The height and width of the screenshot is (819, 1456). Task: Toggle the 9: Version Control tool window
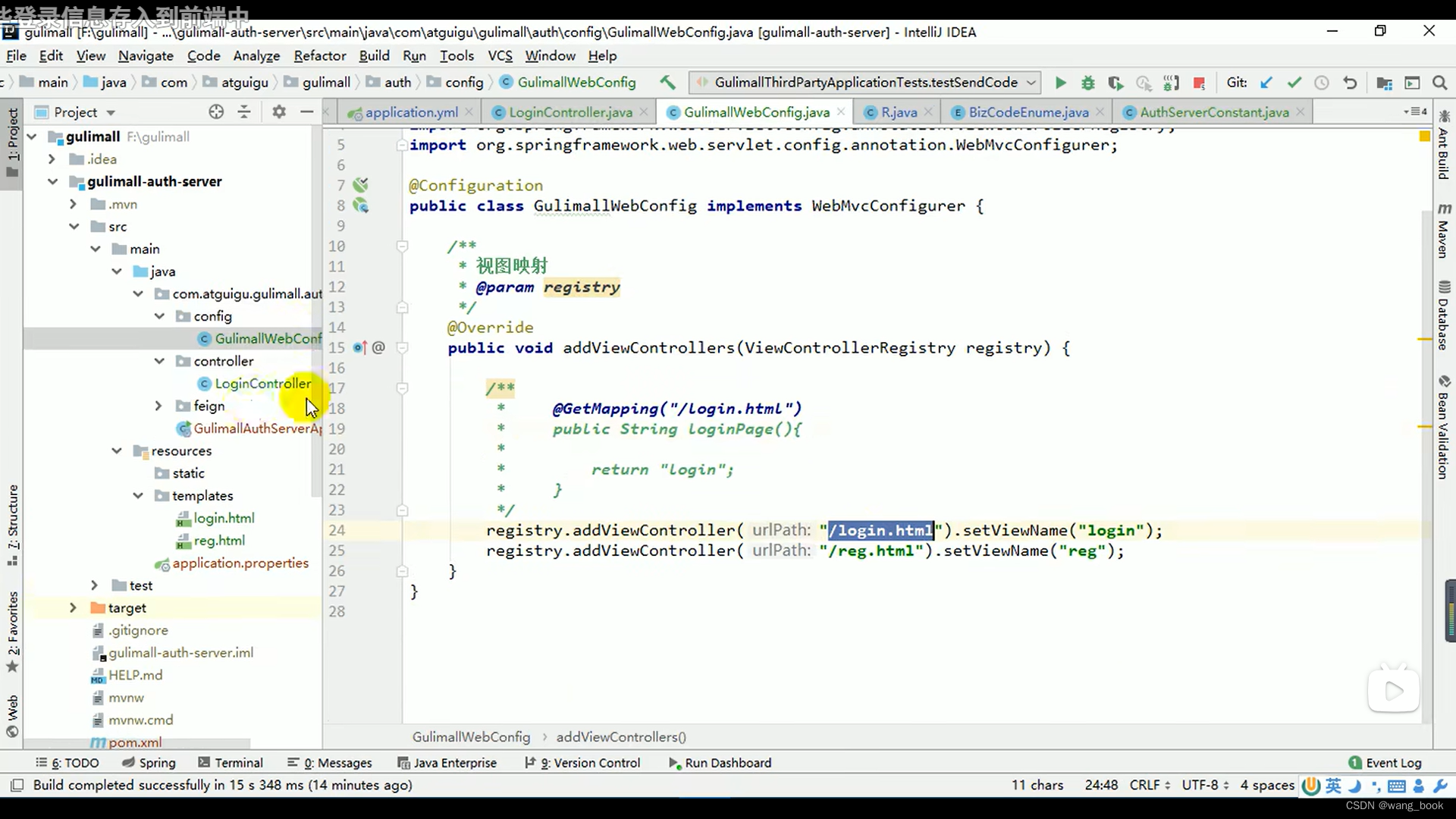click(x=582, y=763)
